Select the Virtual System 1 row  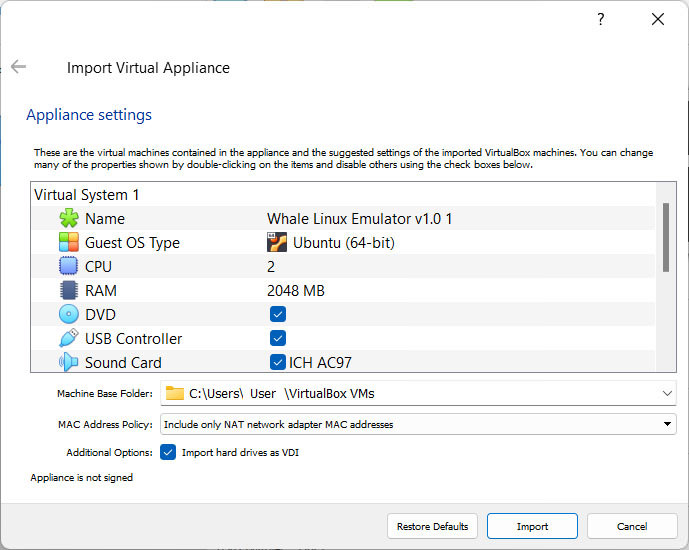tap(343, 194)
